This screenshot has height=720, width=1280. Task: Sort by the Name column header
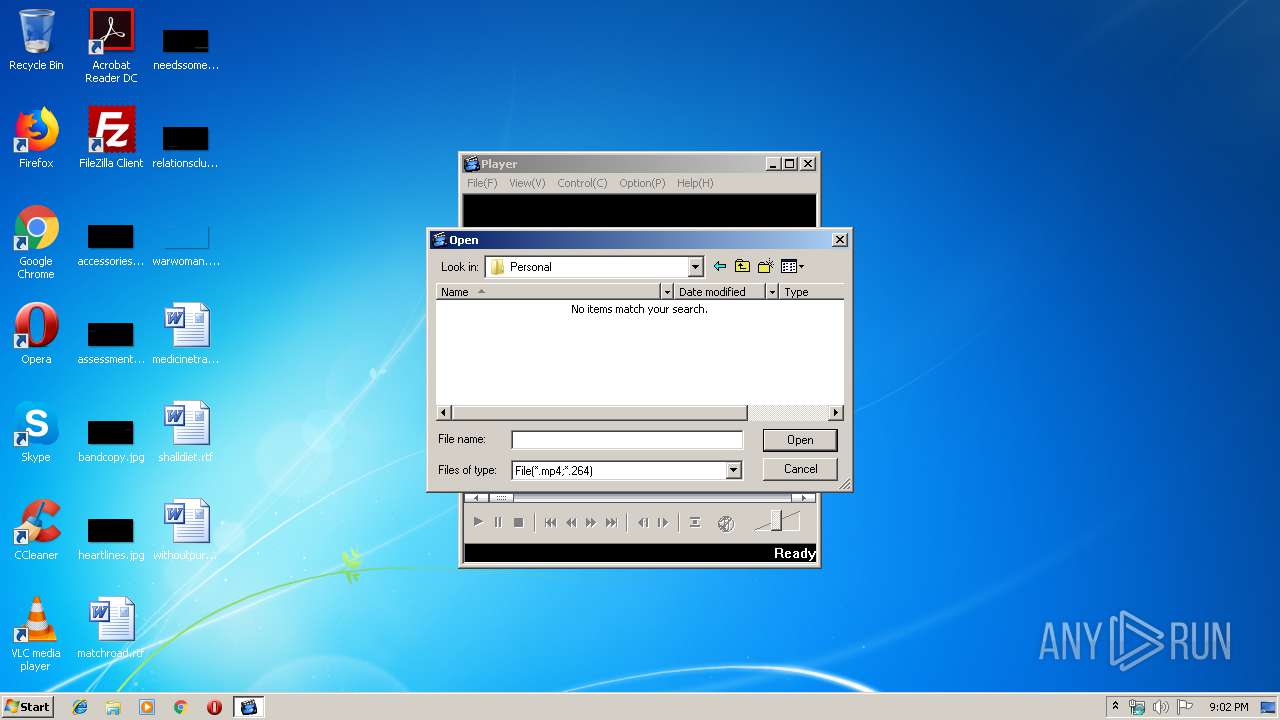pyautogui.click(x=548, y=292)
